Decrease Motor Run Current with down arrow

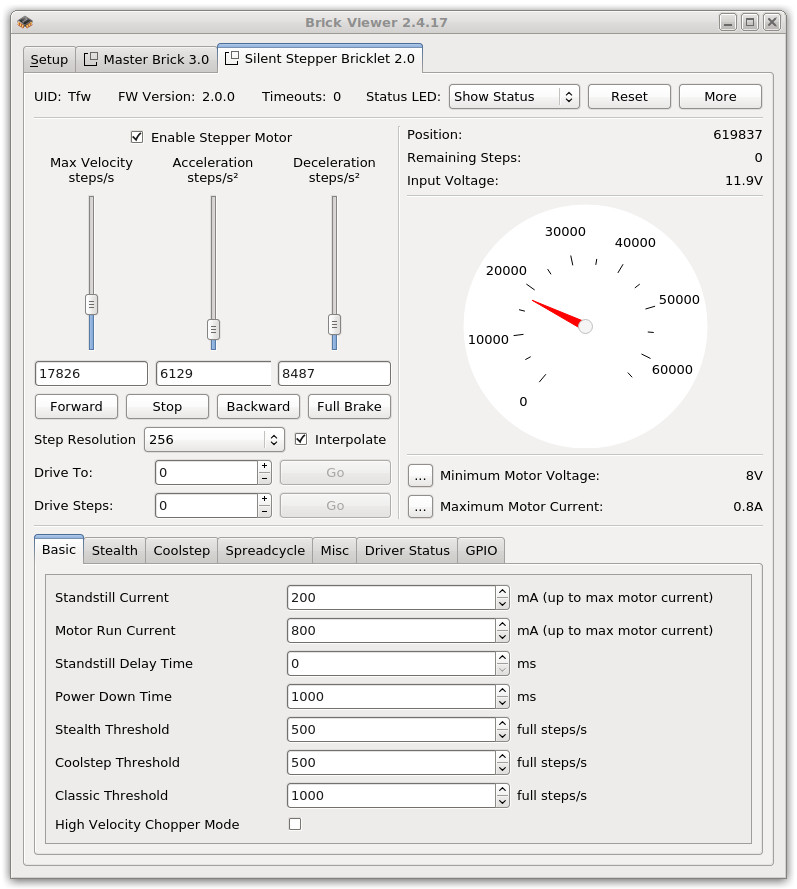(x=502, y=637)
